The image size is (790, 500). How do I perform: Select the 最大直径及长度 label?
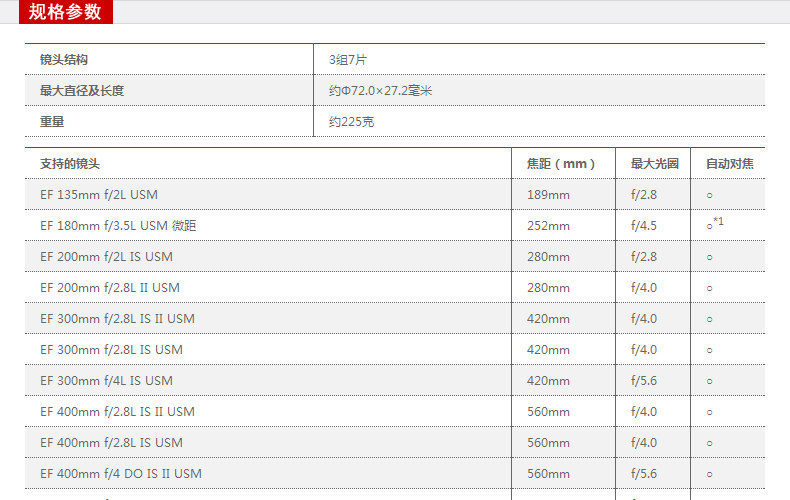coord(82,91)
